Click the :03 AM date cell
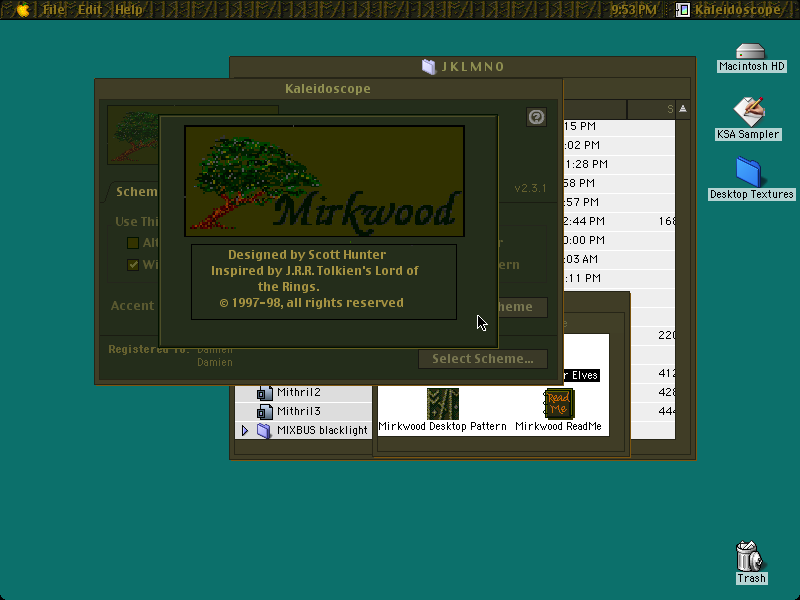This screenshot has height=600, width=800. [x=581, y=259]
